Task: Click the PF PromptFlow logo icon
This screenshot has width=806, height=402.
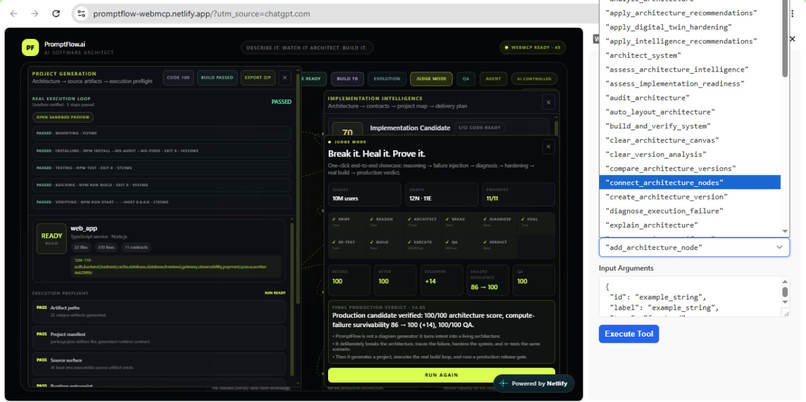Action: 30,48
